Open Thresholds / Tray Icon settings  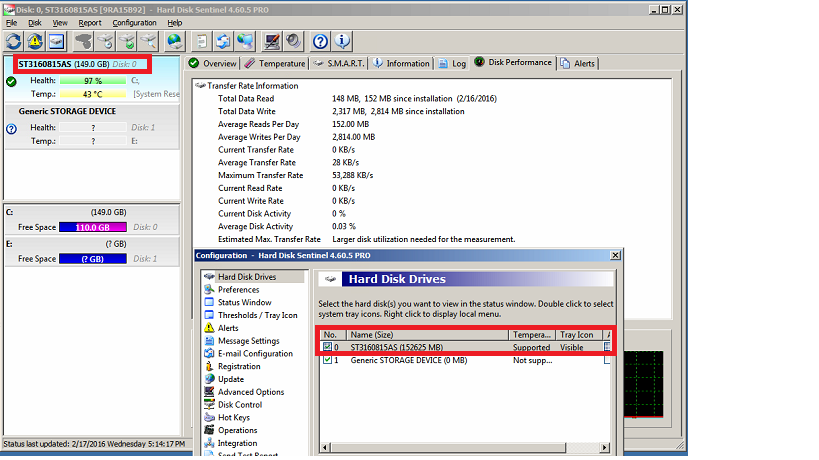257,315
